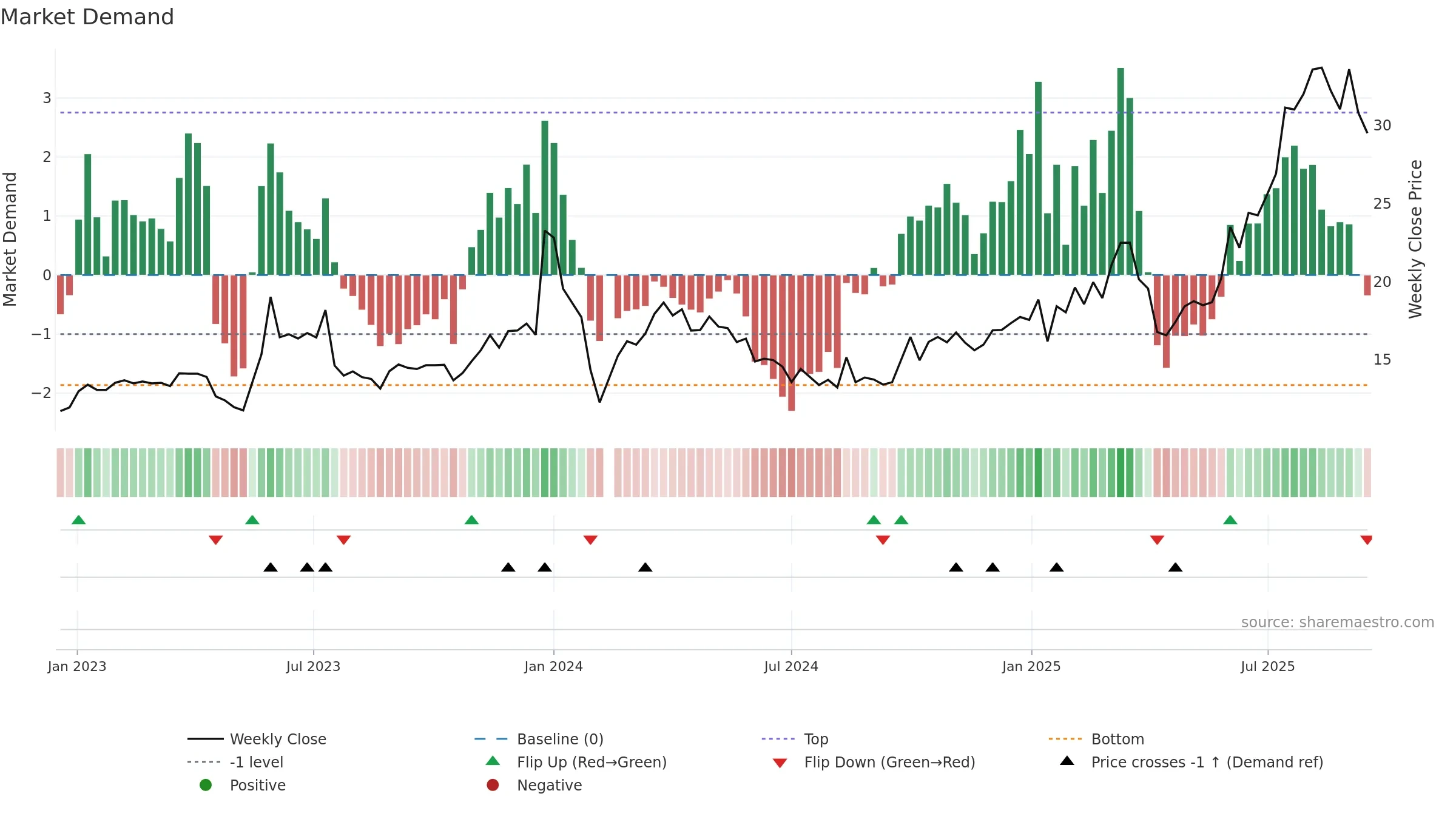1456x819 pixels.
Task: Toggle the Bottom legend entry
Action: (1096, 739)
